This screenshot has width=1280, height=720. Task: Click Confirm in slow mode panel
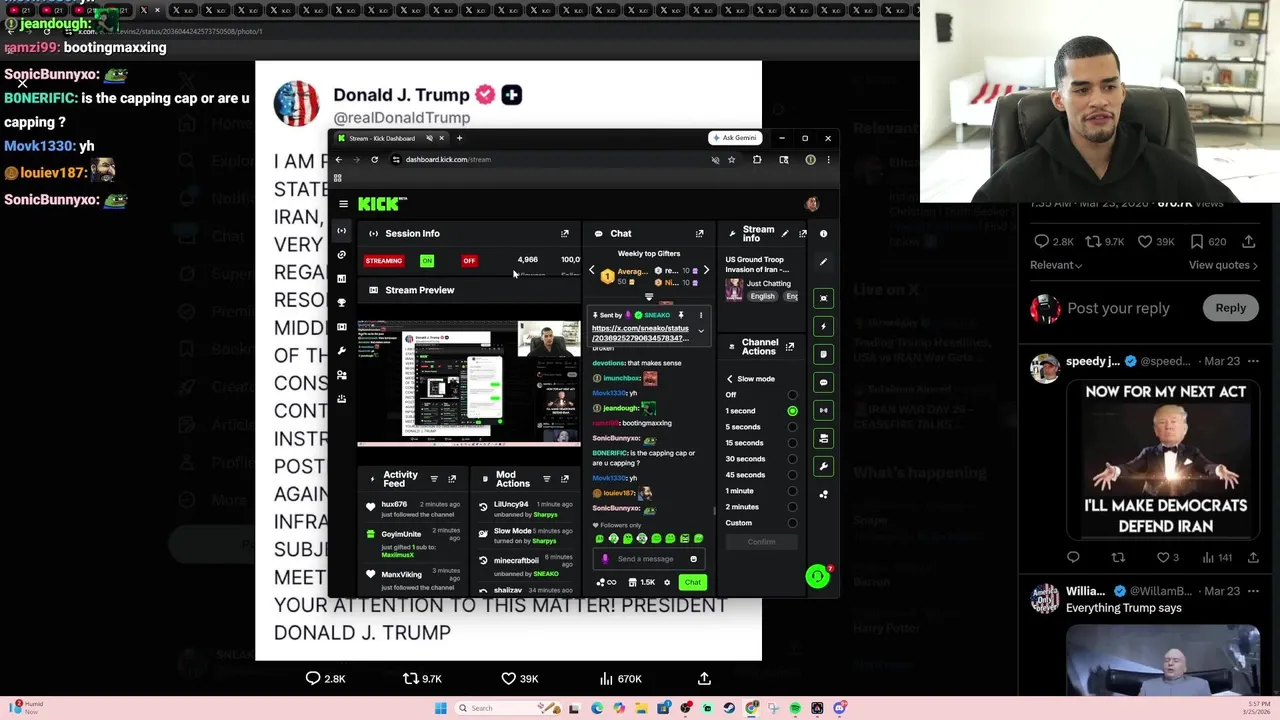[x=761, y=542]
